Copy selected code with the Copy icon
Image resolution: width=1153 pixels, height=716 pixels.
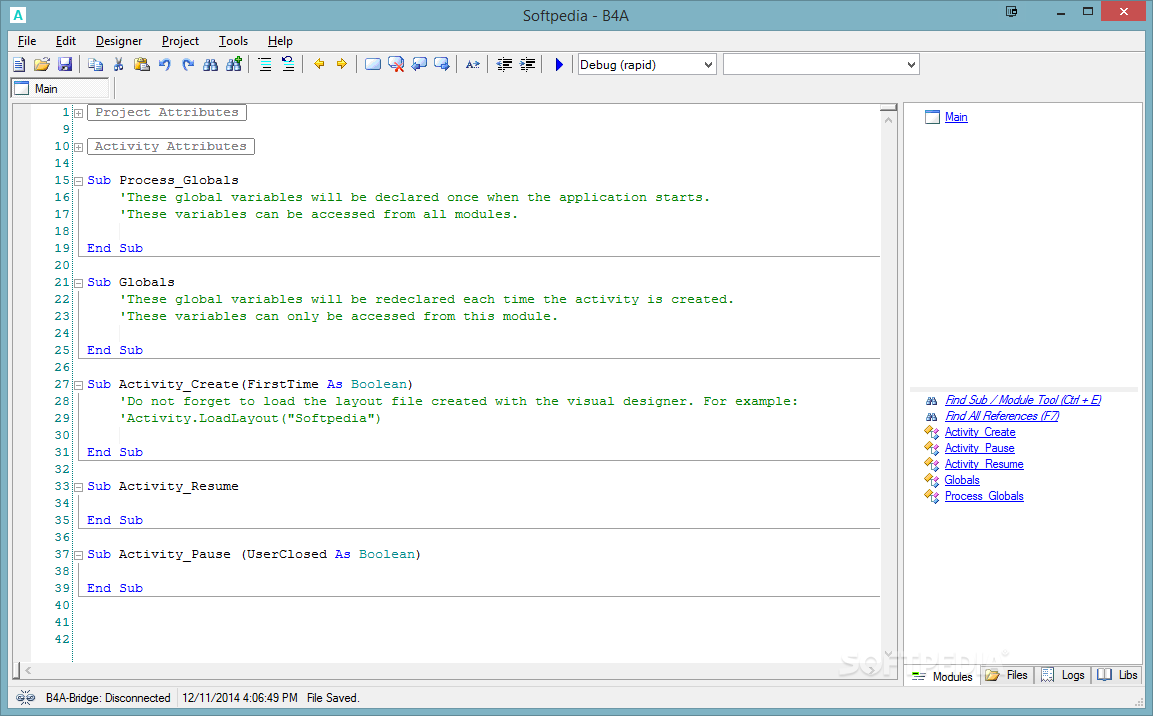point(96,65)
